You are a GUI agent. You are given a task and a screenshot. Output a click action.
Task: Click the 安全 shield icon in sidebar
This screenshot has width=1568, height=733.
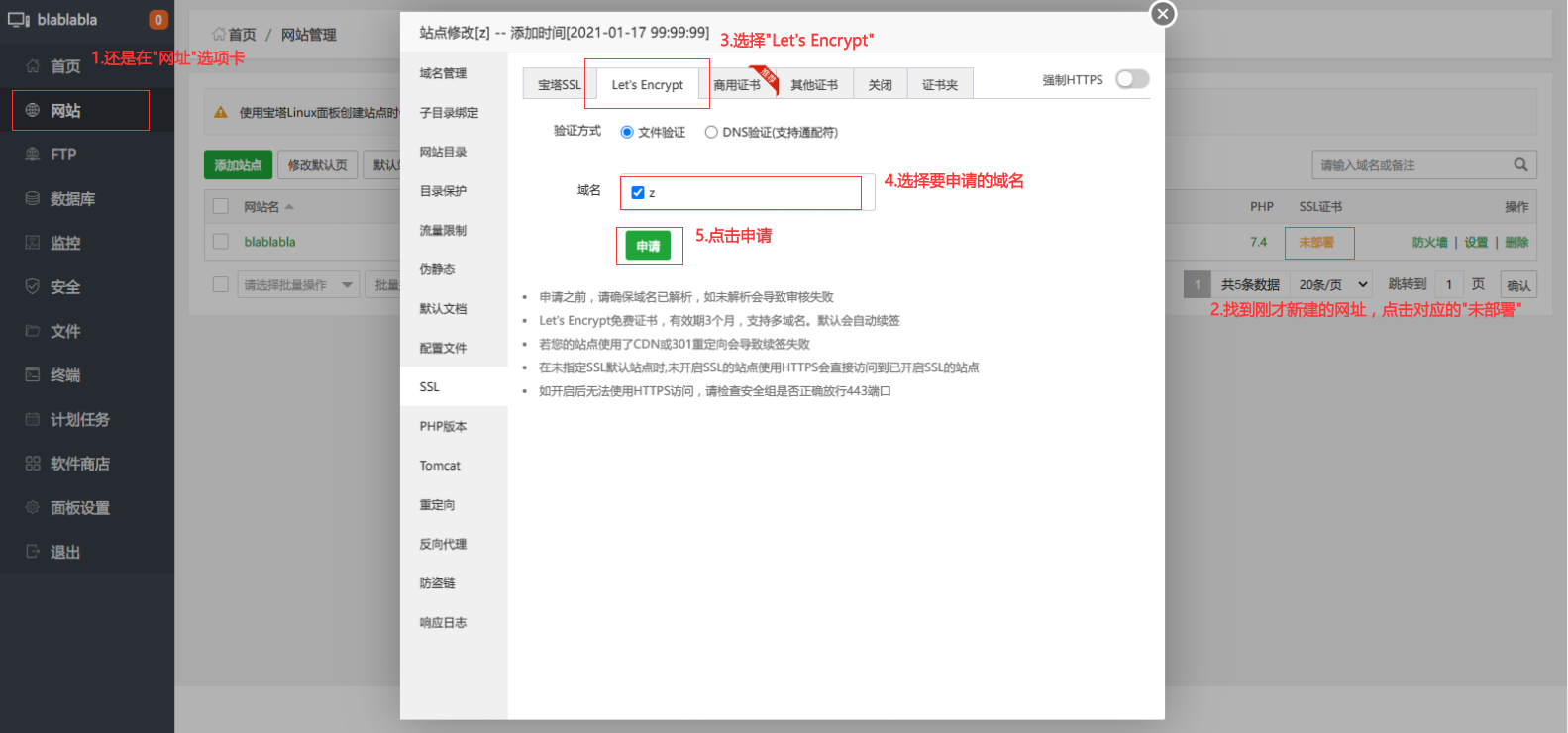click(x=33, y=286)
